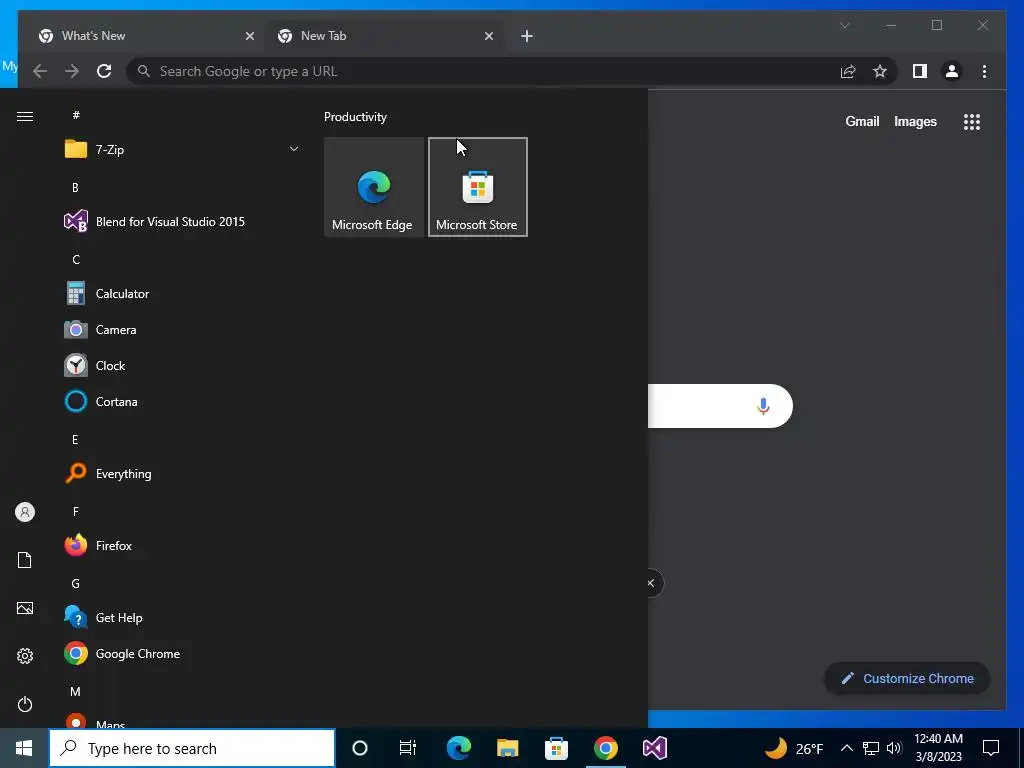Open the weather widget showing 26°F

[x=793, y=748]
